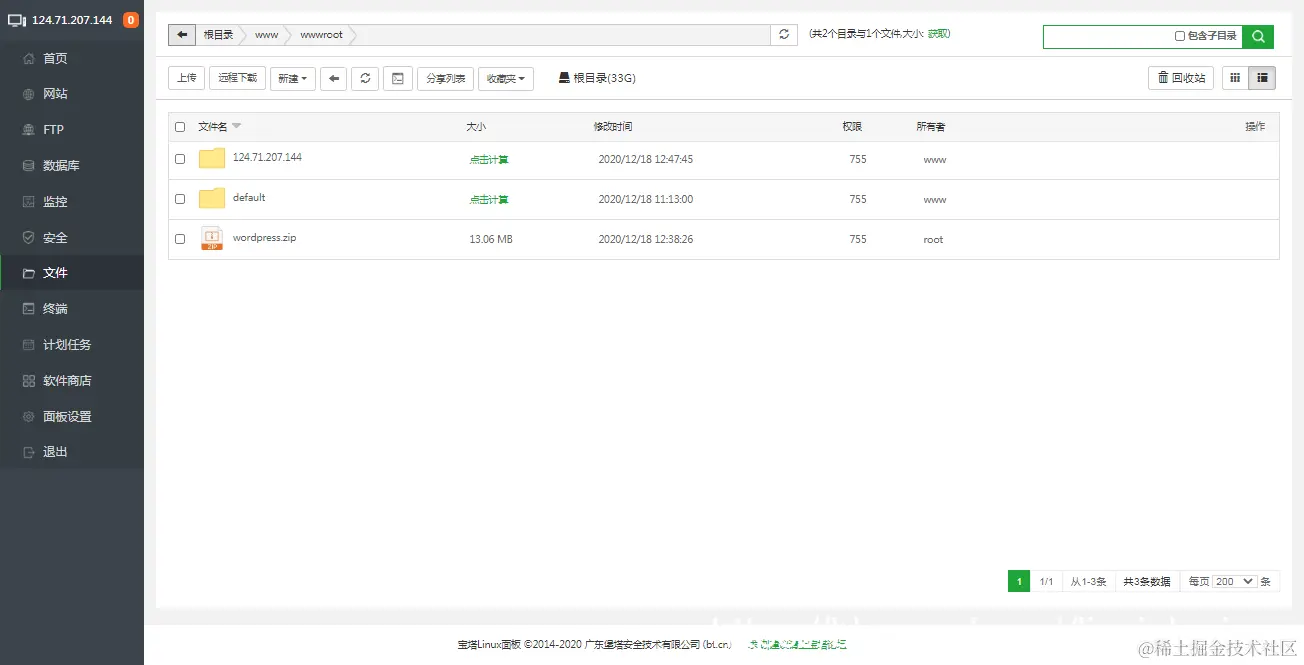Screen dimensions: 1304x665
Task: Click the 远程下载 button
Action: click(238, 78)
